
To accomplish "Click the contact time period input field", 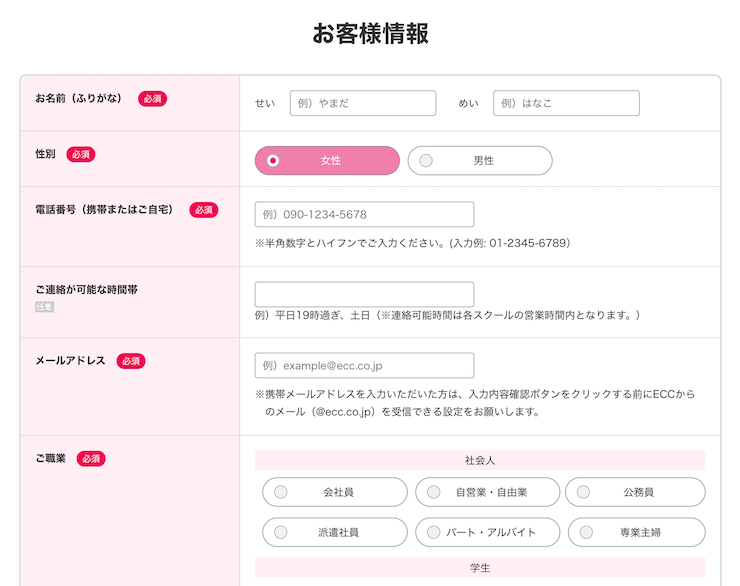I will (364, 294).
